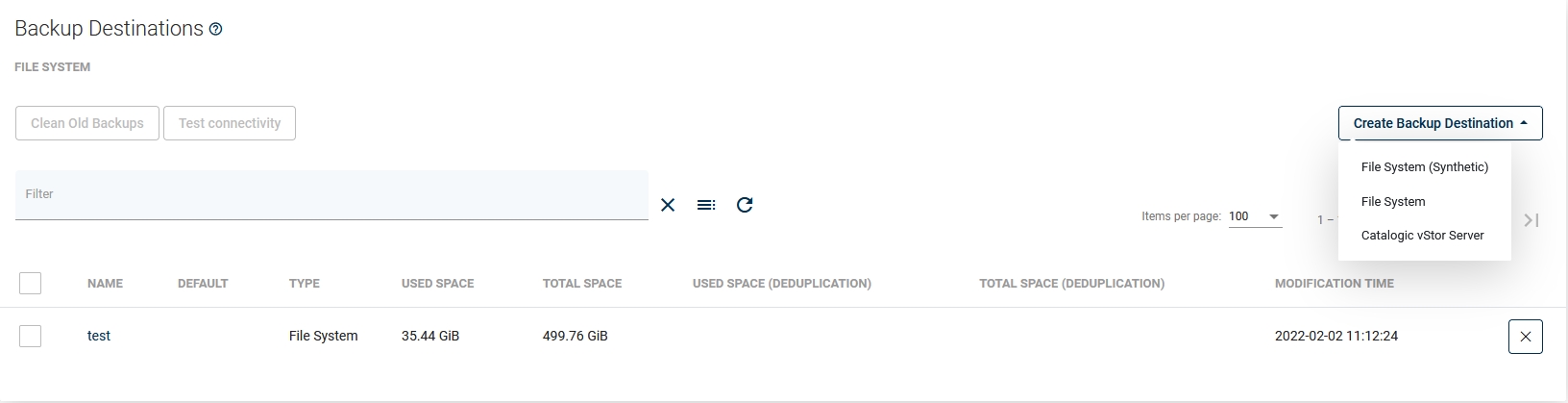Focus the Filter text field
This screenshot has height=403, width=1568.
click(x=331, y=195)
